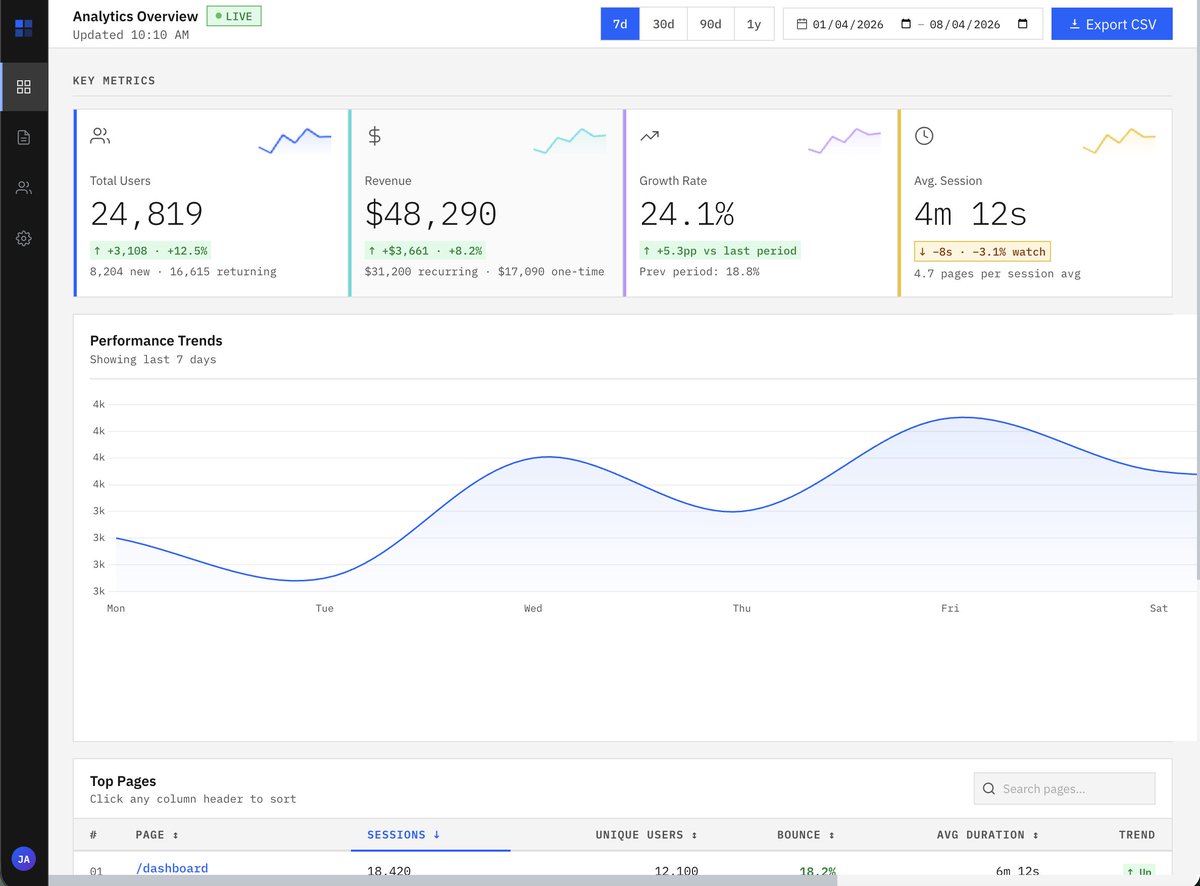This screenshot has height=886, width=1200.
Task: Click the JA user avatar
Action: pos(24,858)
